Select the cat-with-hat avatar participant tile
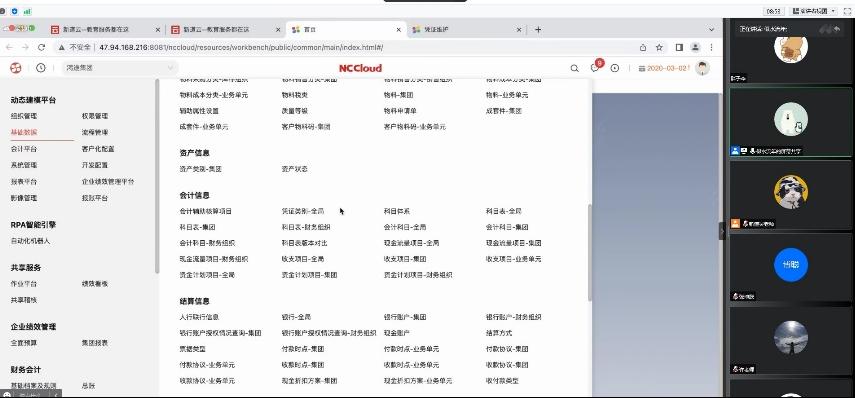This screenshot has height=398, width=855. tap(791, 195)
